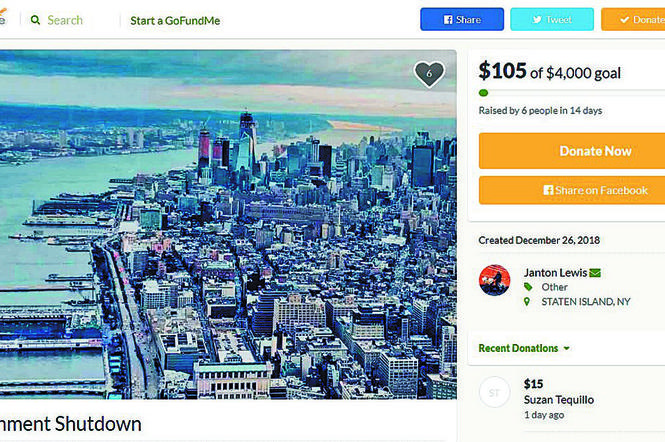
Task: Open Janton Lewis's profile avatar
Action: [x=495, y=281]
